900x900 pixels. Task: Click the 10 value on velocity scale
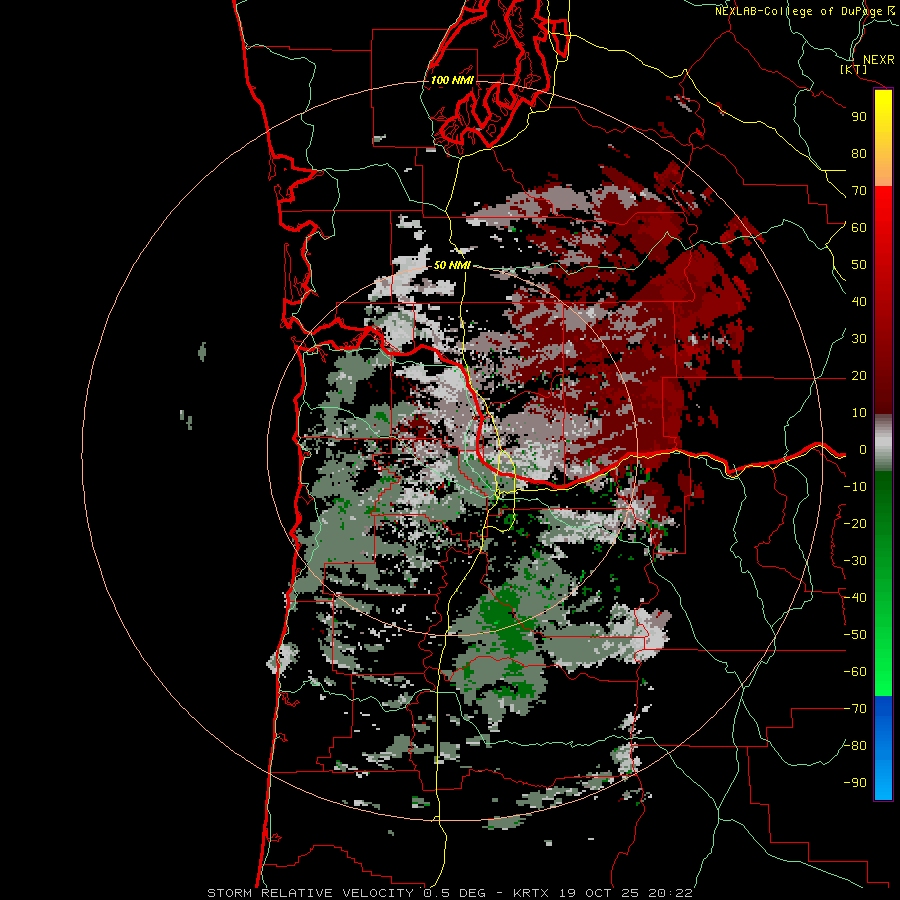coord(859,413)
